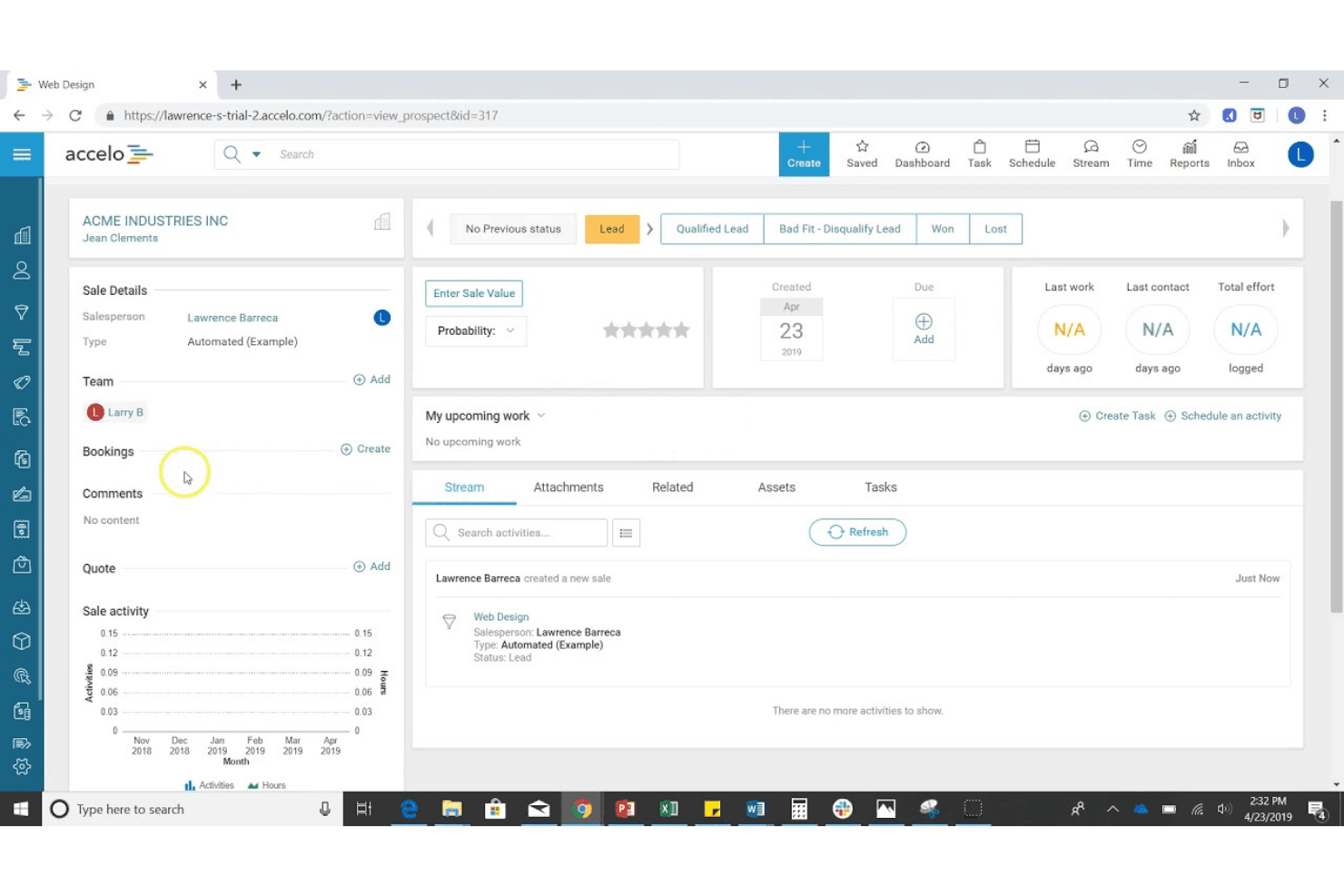This screenshot has width=1344, height=896.
Task: Open the sidebar Companies building icon
Action: pyautogui.click(x=22, y=236)
